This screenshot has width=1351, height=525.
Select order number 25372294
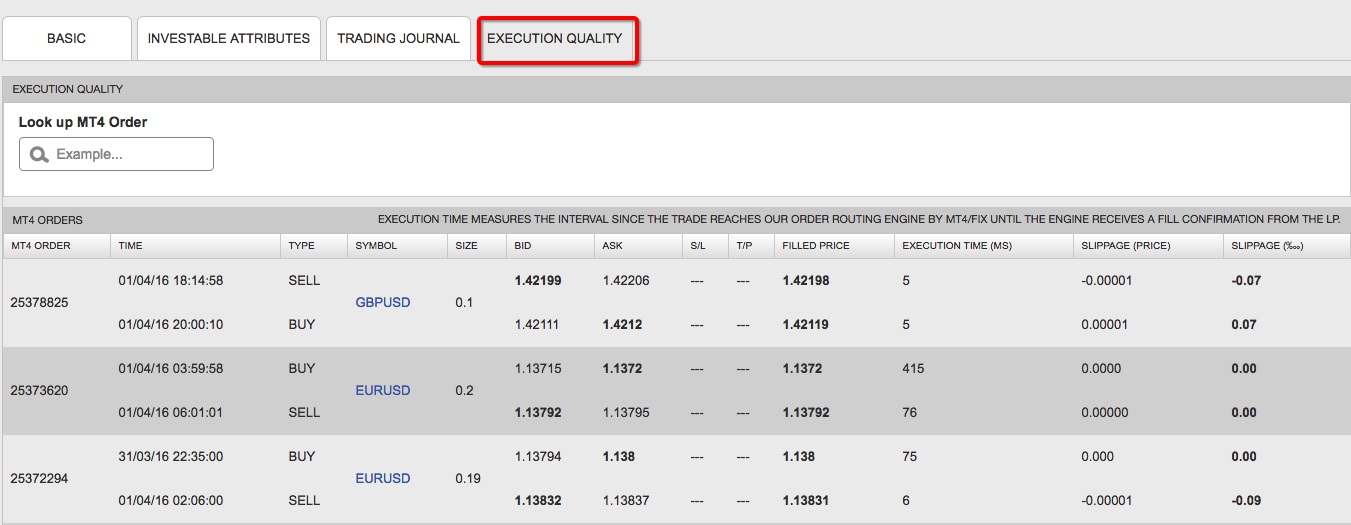coord(40,478)
